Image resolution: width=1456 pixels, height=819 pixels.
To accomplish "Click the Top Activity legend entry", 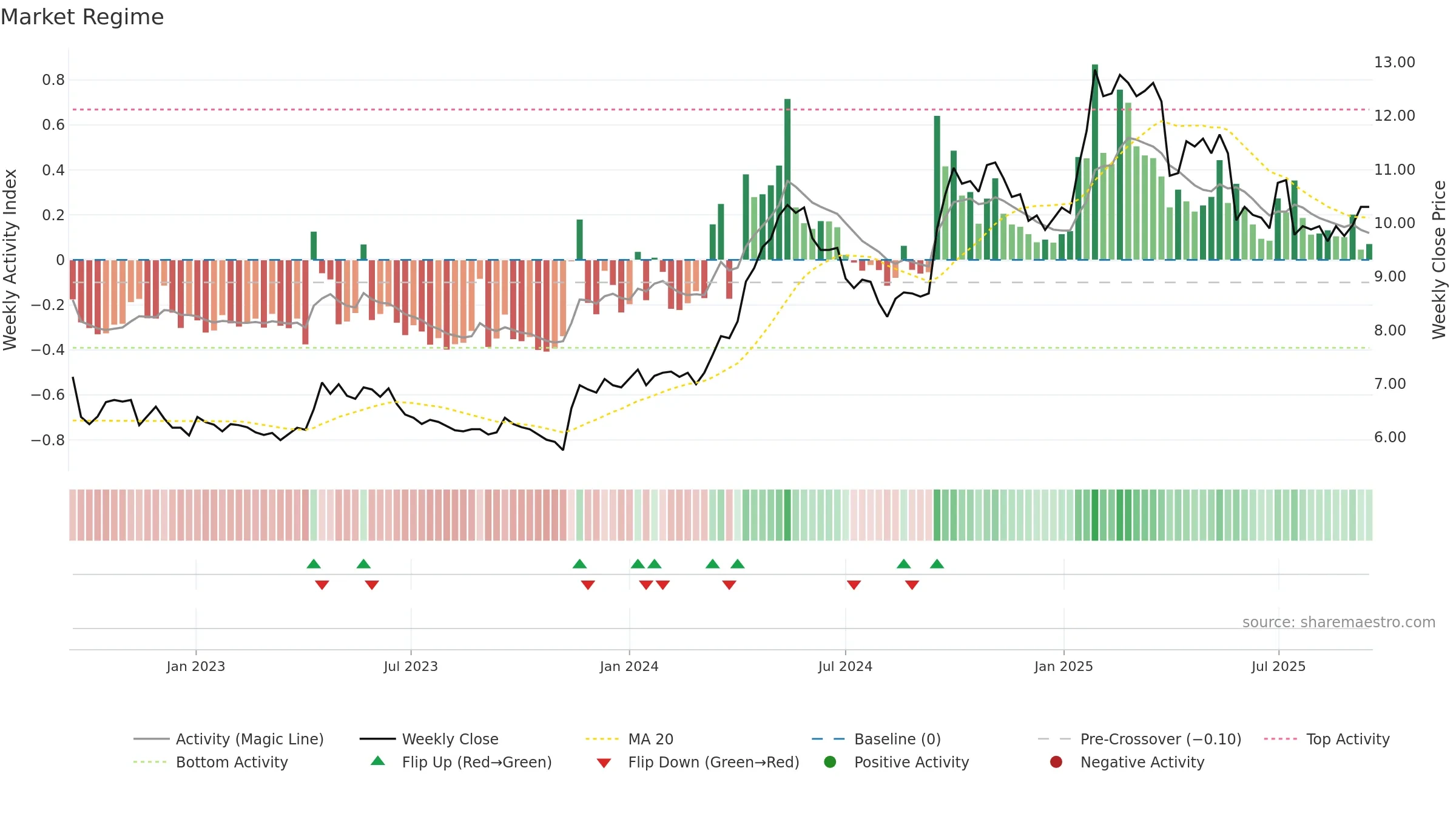I will pos(1327,739).
